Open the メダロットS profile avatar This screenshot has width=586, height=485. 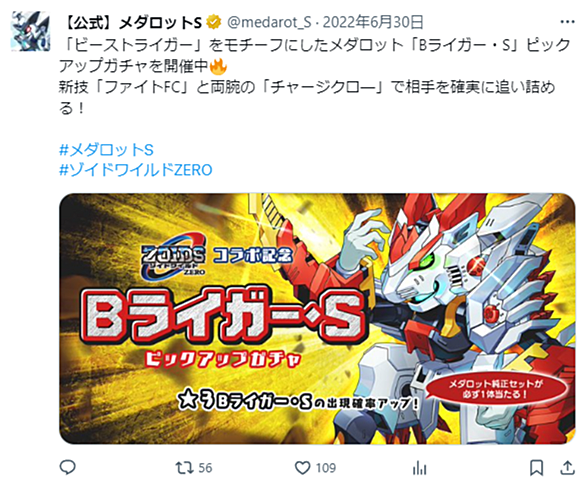(30, 31)
